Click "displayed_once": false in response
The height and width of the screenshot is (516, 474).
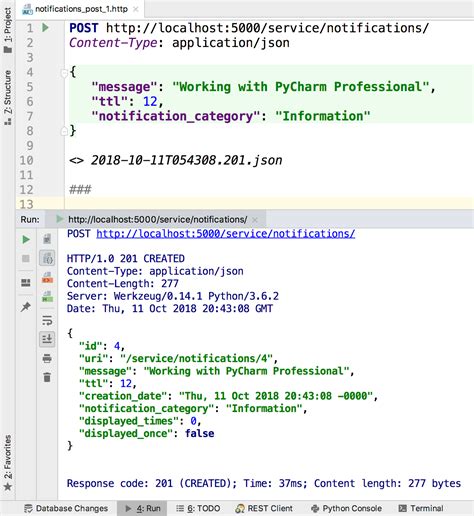(x=147, y=434)
